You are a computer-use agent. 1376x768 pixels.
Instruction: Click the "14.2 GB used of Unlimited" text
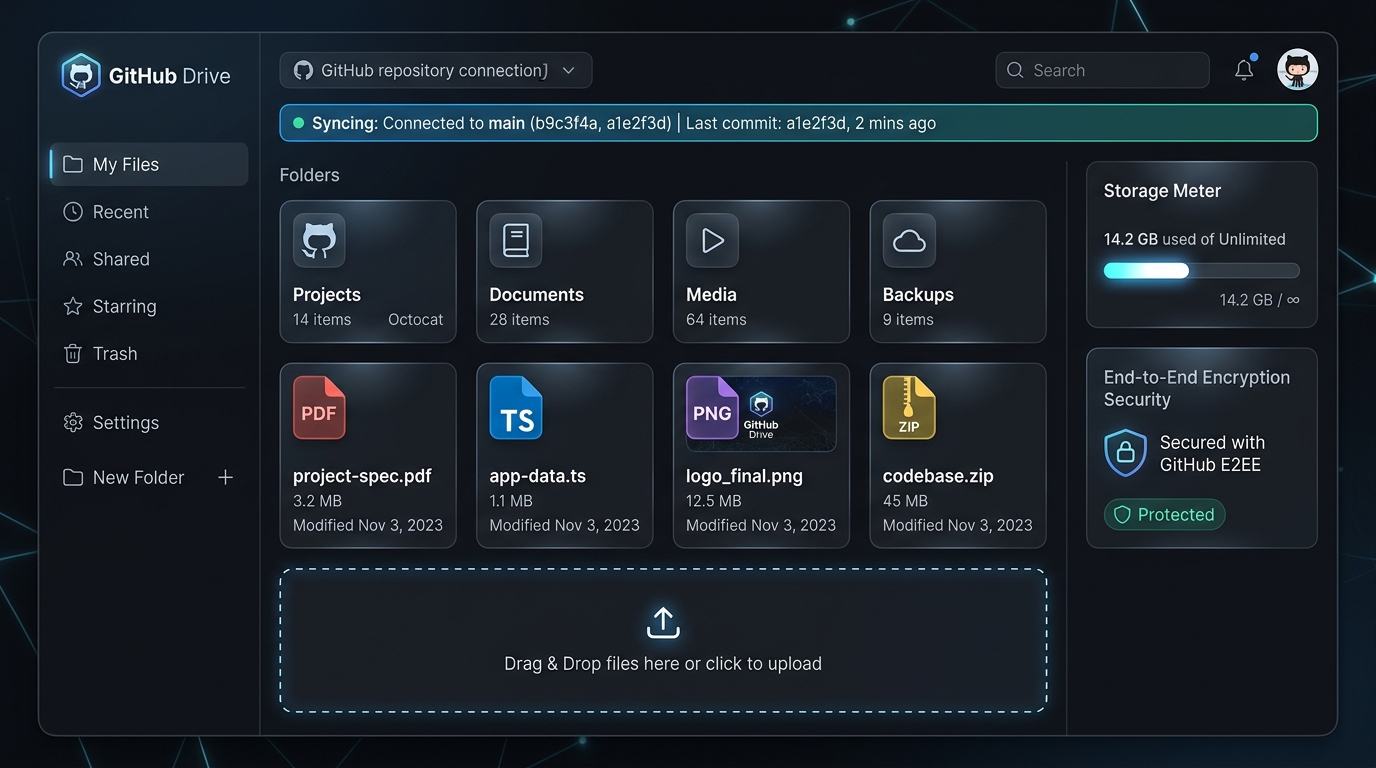tap(1195, 239)
